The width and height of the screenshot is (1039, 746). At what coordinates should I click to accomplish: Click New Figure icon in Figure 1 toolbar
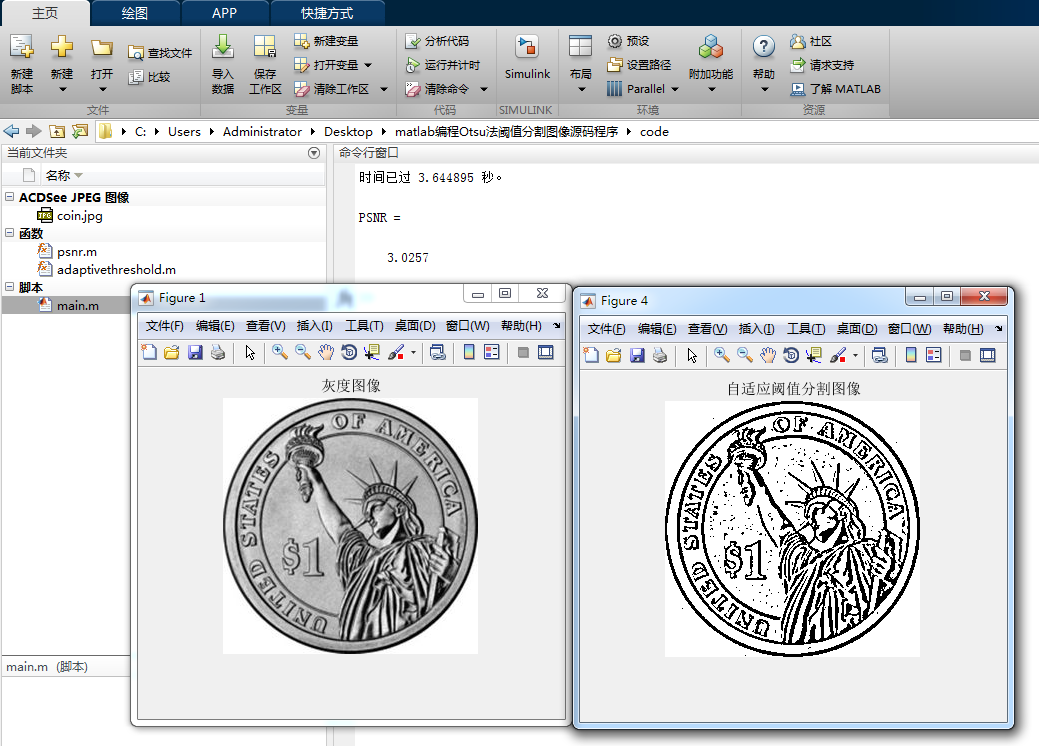[149, 352]
